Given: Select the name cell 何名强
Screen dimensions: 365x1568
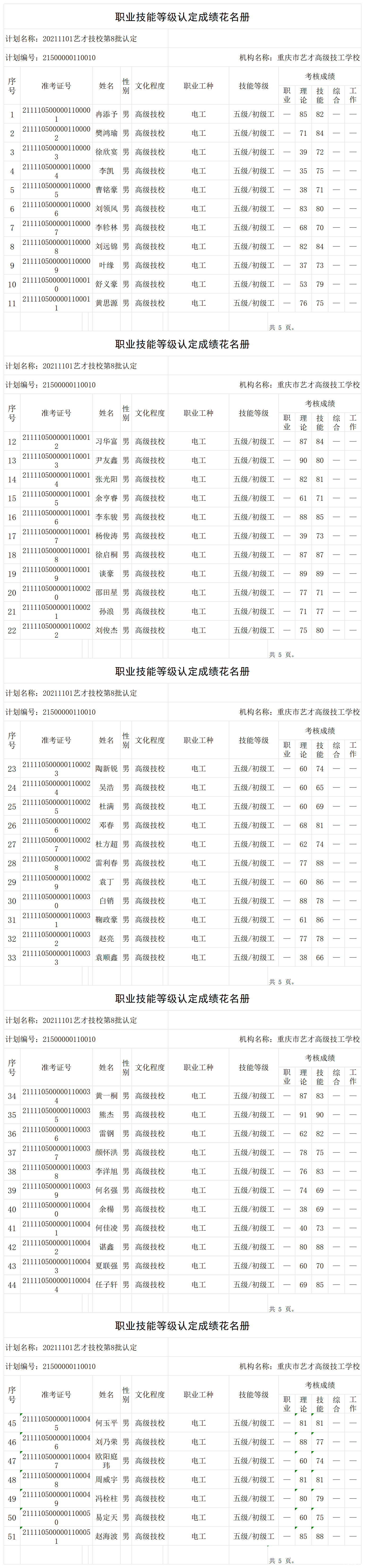Looking at the screenshot, I should click(x=106, y=1191).
